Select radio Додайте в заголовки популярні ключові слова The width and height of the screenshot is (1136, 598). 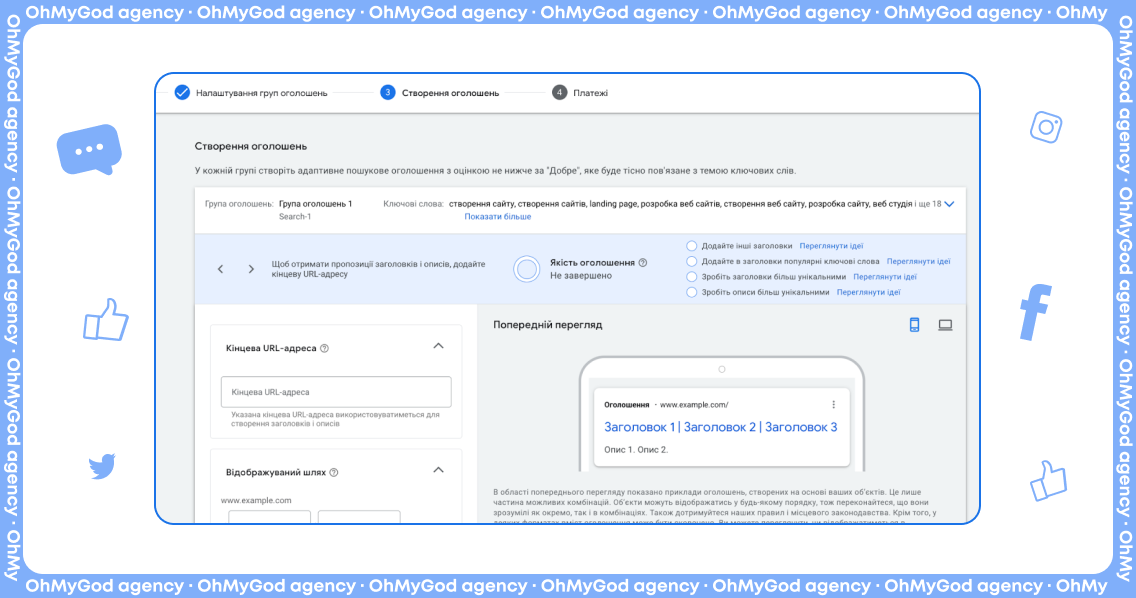[x=692, y=261]
